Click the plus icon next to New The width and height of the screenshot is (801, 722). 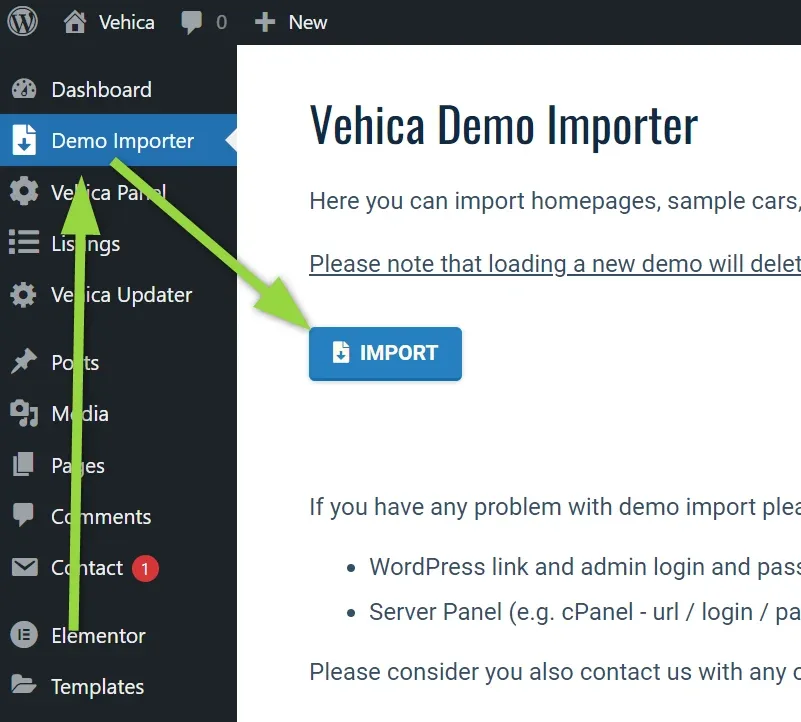[265, 22]
